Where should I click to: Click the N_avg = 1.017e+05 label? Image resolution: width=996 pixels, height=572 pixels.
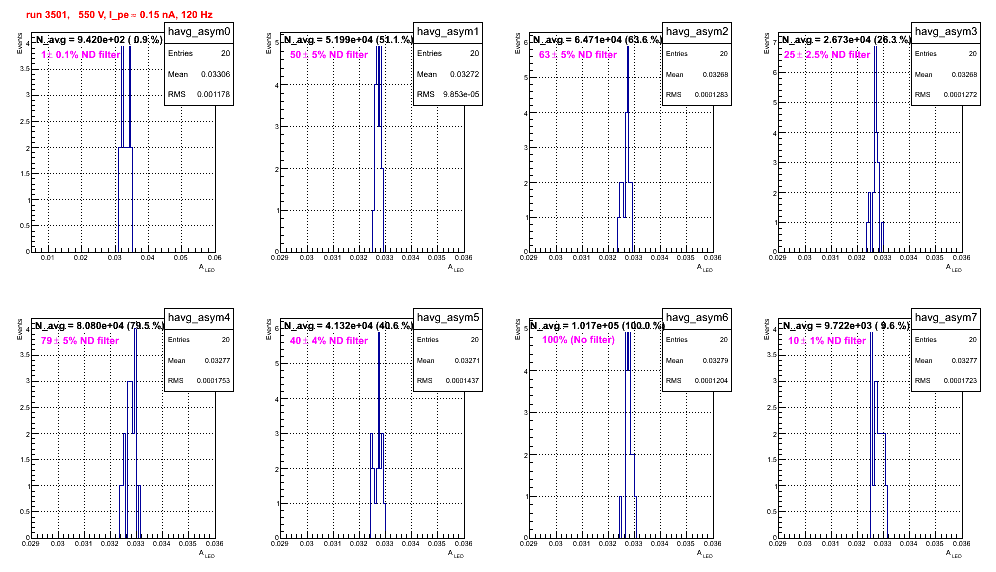coord(597,325)
